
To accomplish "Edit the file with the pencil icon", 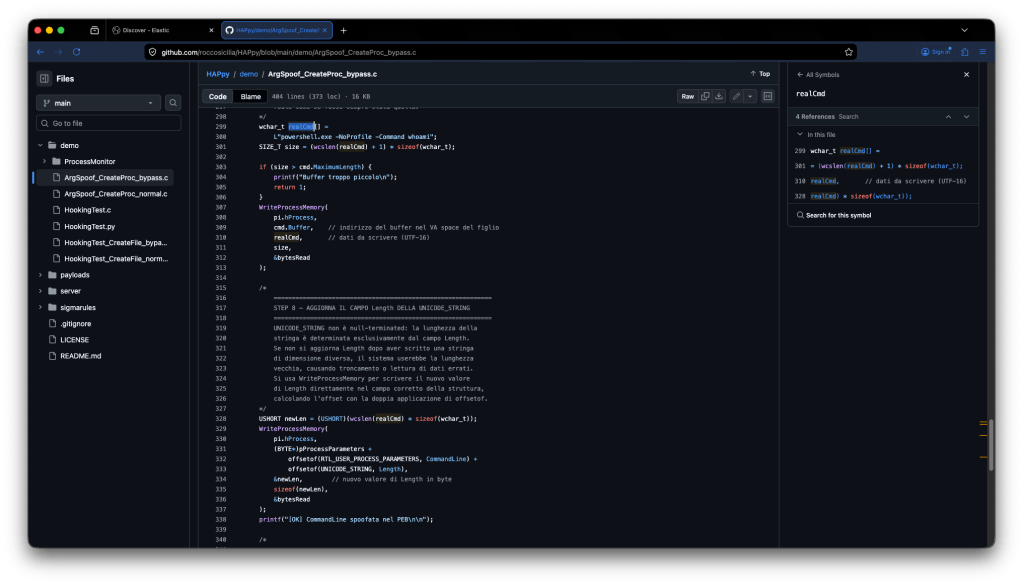I will pos(735,96).
